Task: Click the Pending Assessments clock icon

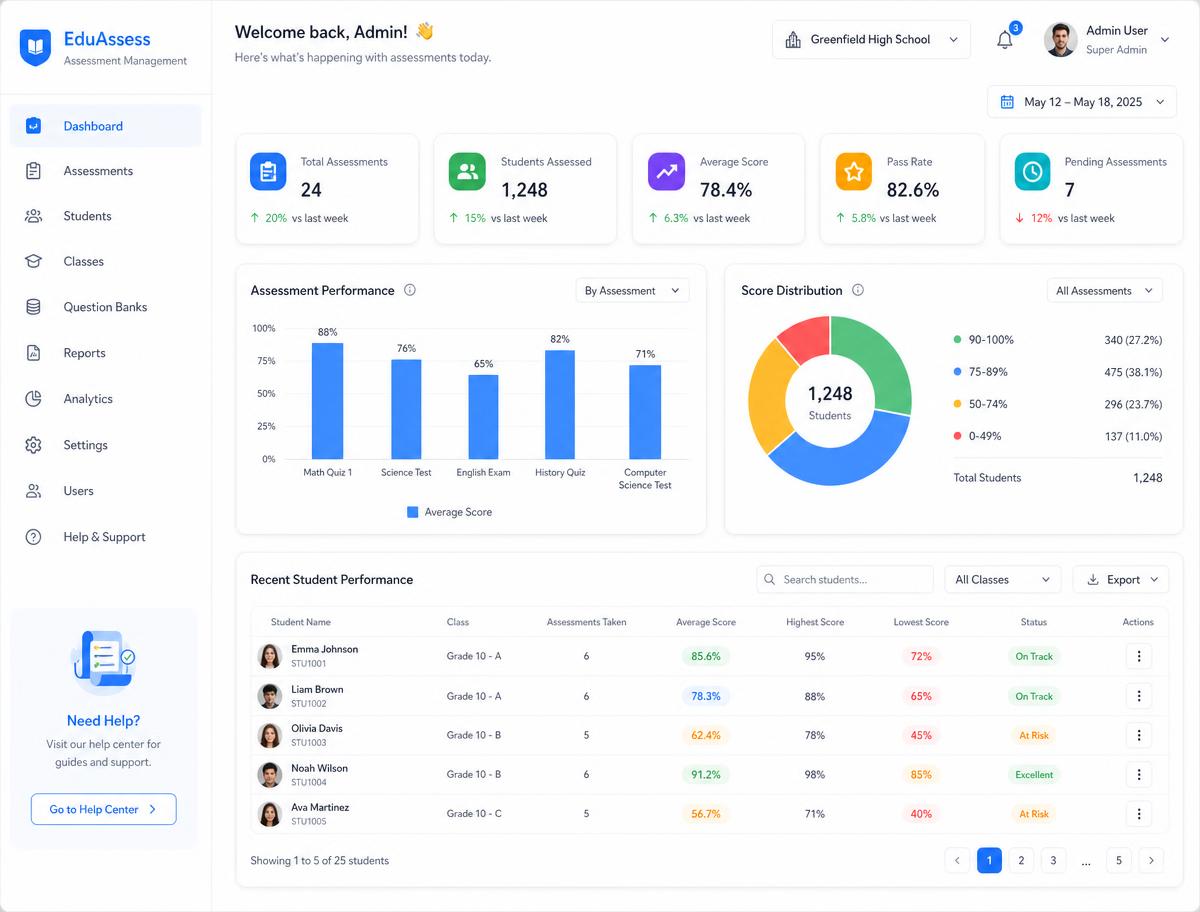Action: (1033, 172)
